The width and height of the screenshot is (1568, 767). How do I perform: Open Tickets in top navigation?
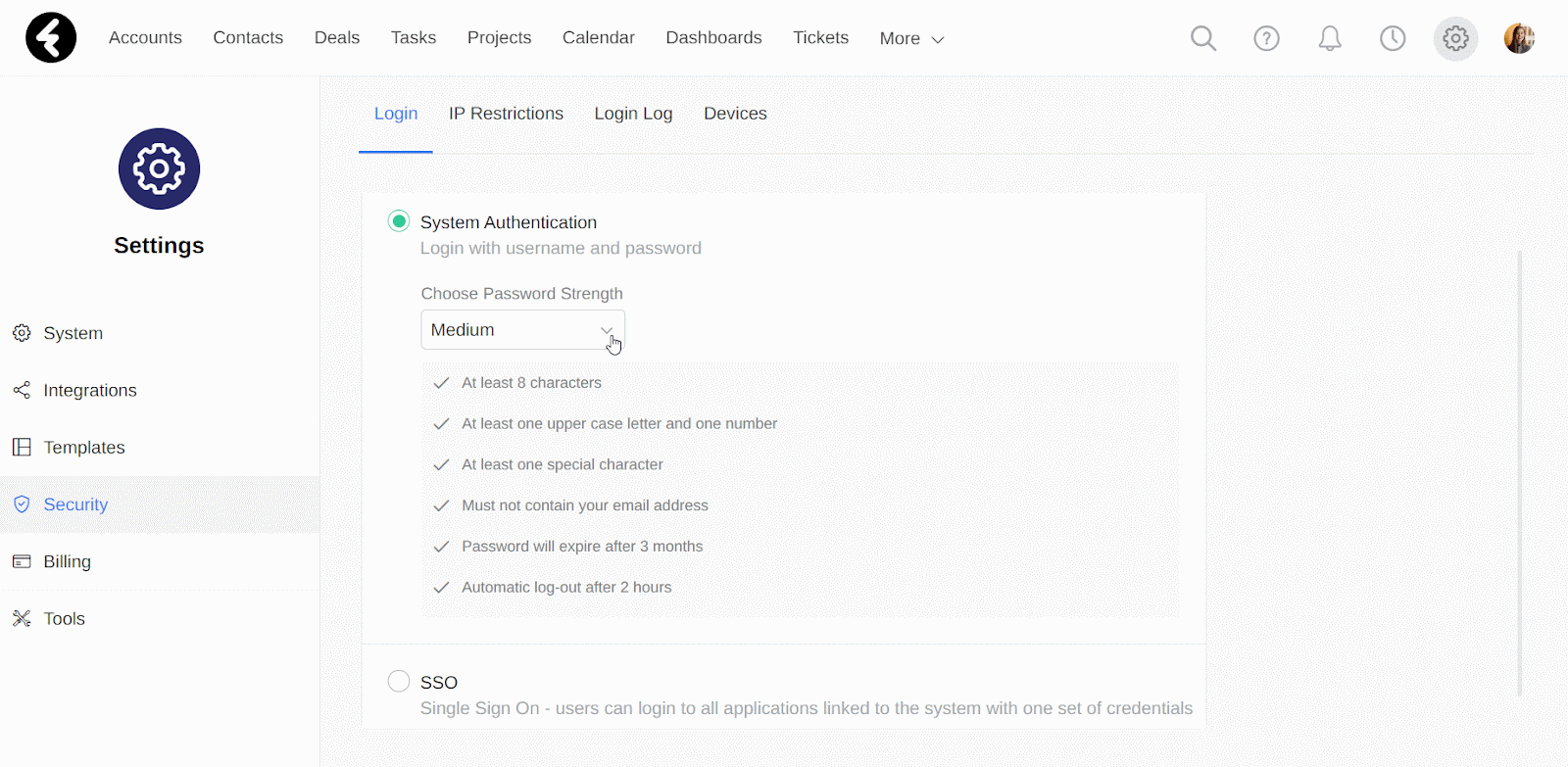click(x=820, y=37)
